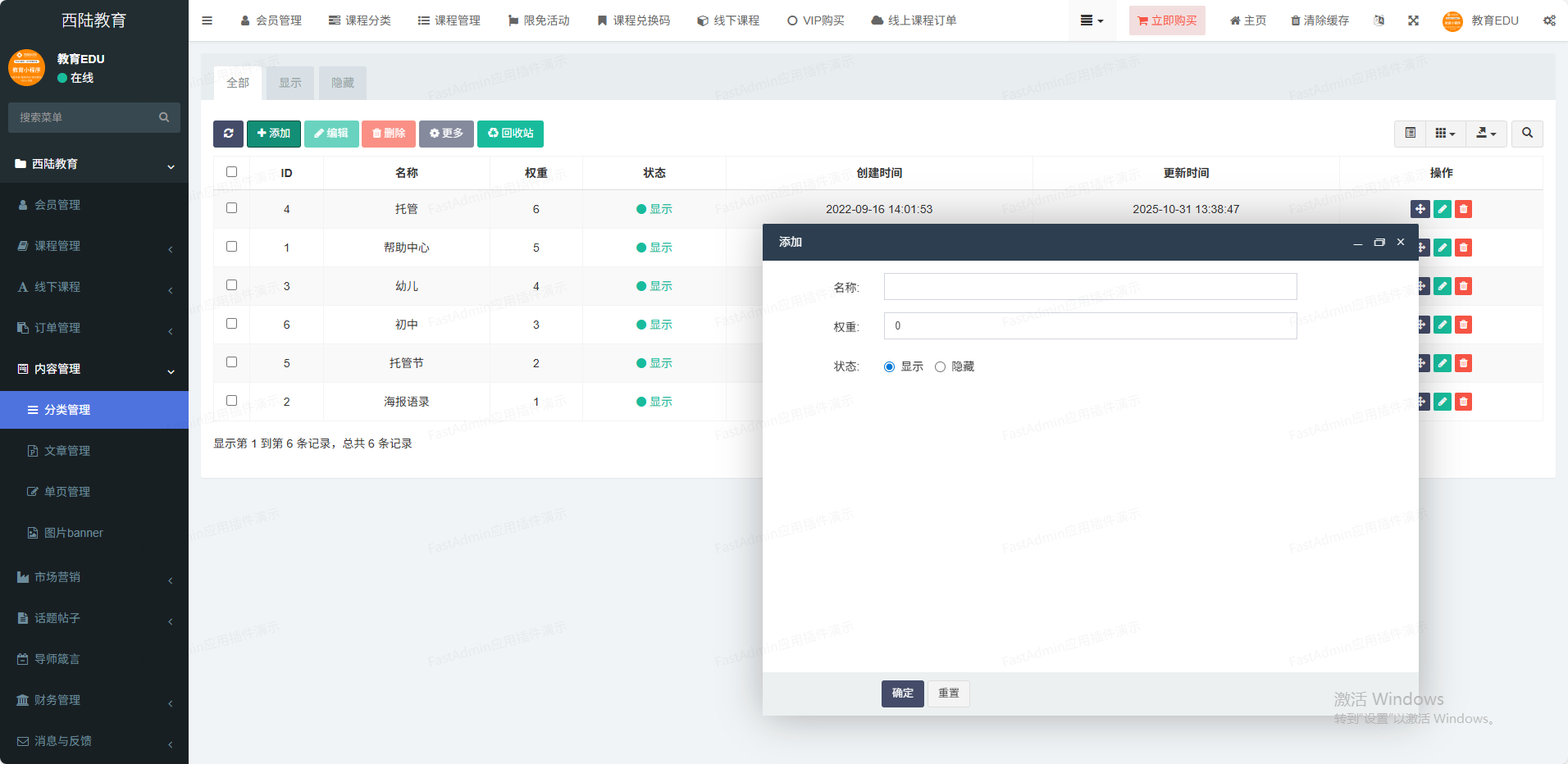Viewport: 1568px width, 764px height.
Task: Click the sidebar collapse hamburger icon
Action: tap(207, 20)
